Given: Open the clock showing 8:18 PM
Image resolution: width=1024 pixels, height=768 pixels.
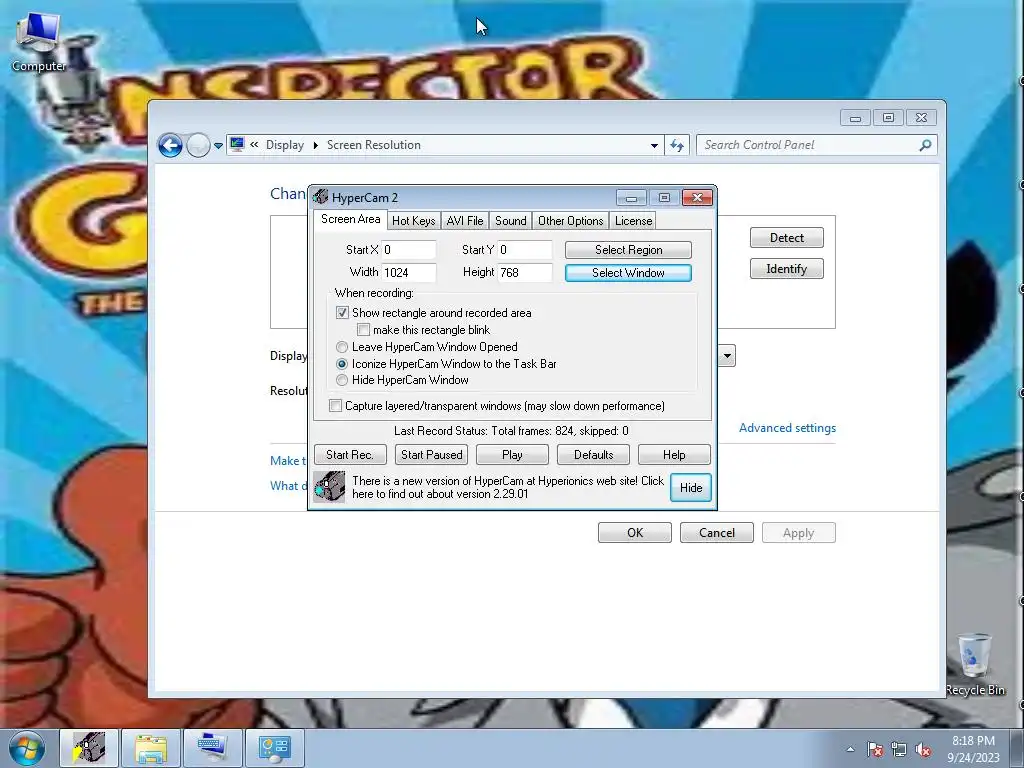Looking at the screenshot, I should pos(973,748).
